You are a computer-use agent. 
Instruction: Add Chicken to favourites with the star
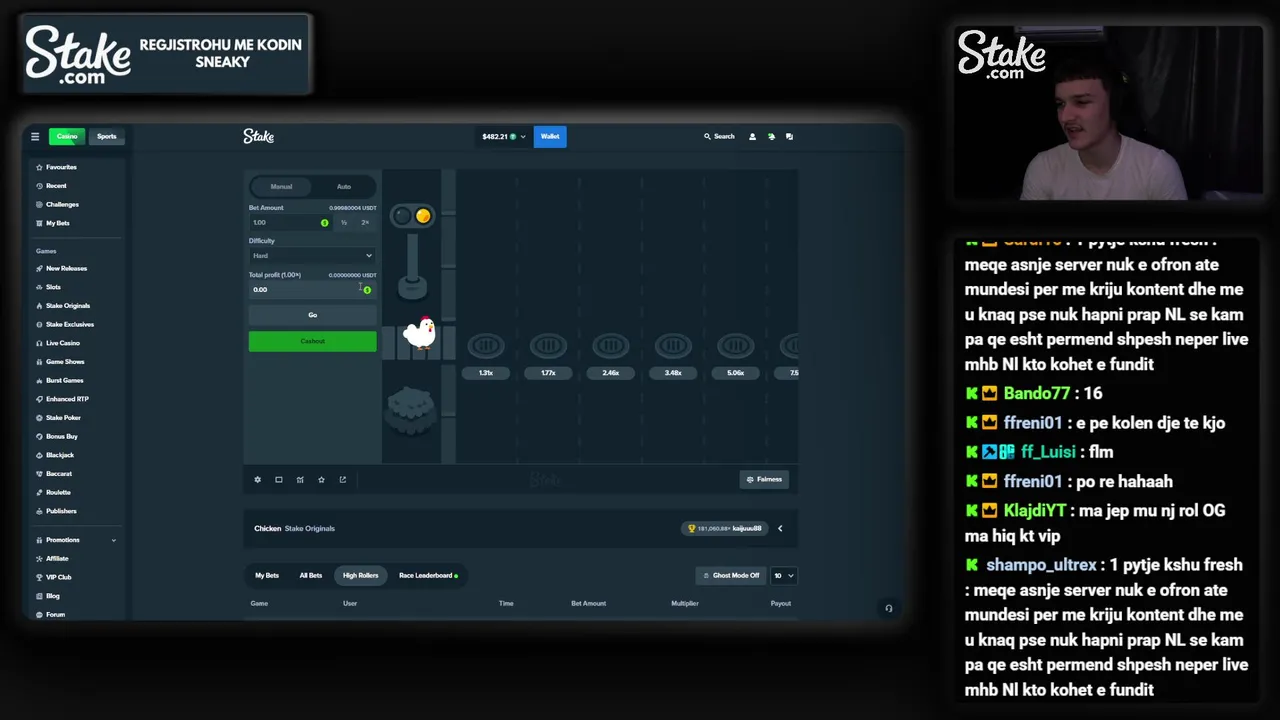321,479
